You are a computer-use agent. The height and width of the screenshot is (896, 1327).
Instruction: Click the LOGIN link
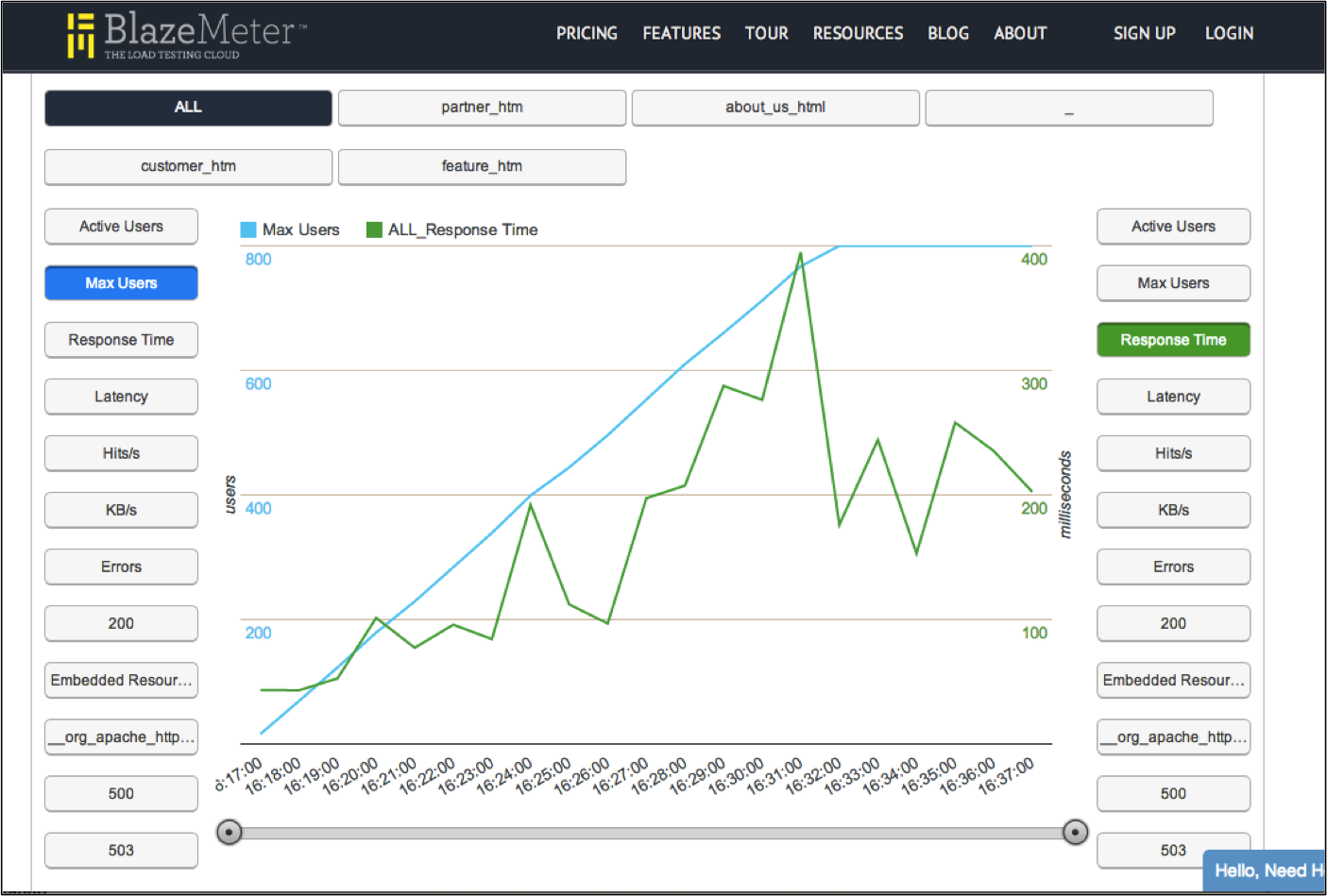pyautogui.click(x=1229, y=33)
